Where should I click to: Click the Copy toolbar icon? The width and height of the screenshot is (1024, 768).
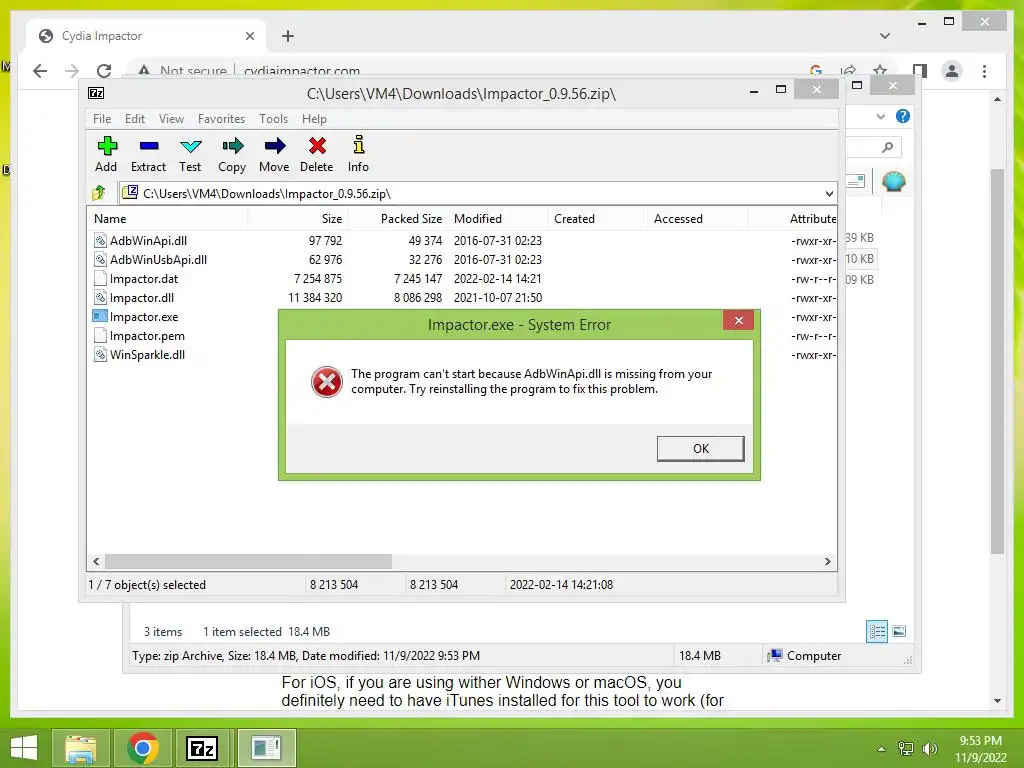(x=232, y=146)
